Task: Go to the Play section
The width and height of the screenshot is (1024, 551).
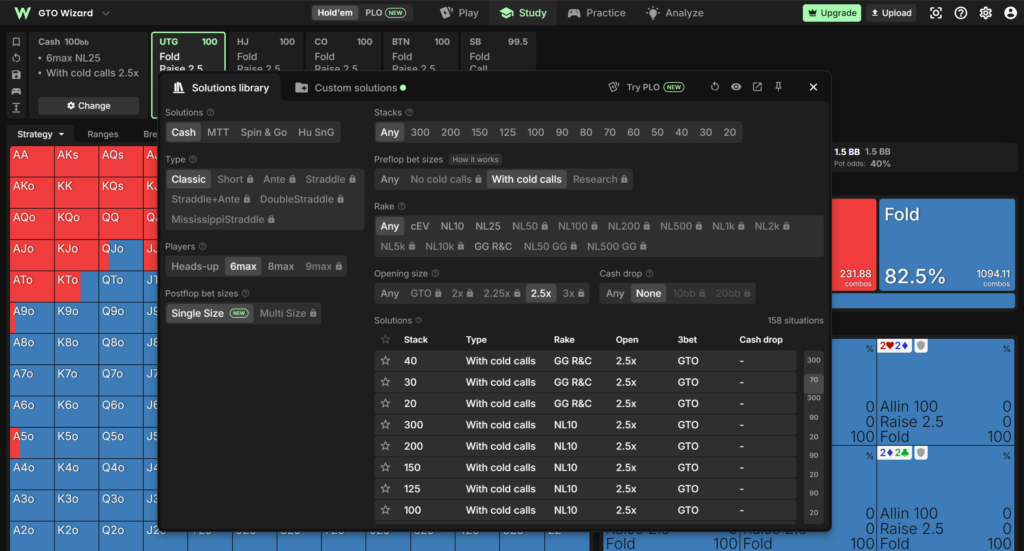Action: point(459,13)
